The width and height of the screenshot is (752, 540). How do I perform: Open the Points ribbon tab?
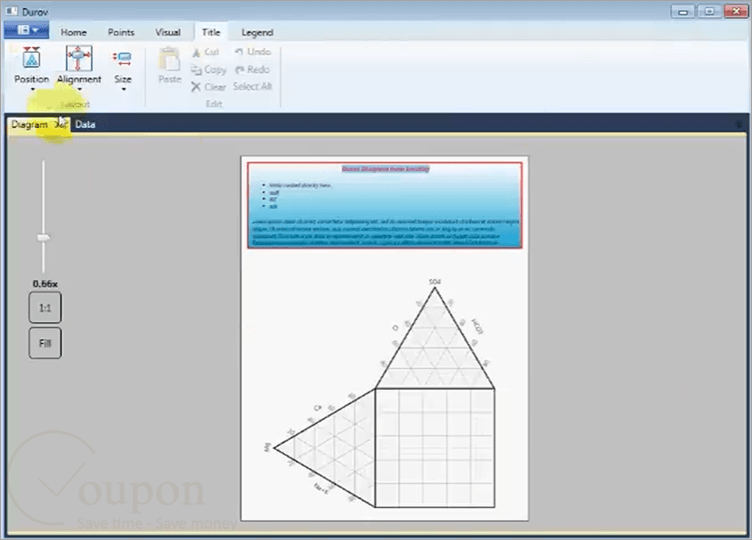121,32
